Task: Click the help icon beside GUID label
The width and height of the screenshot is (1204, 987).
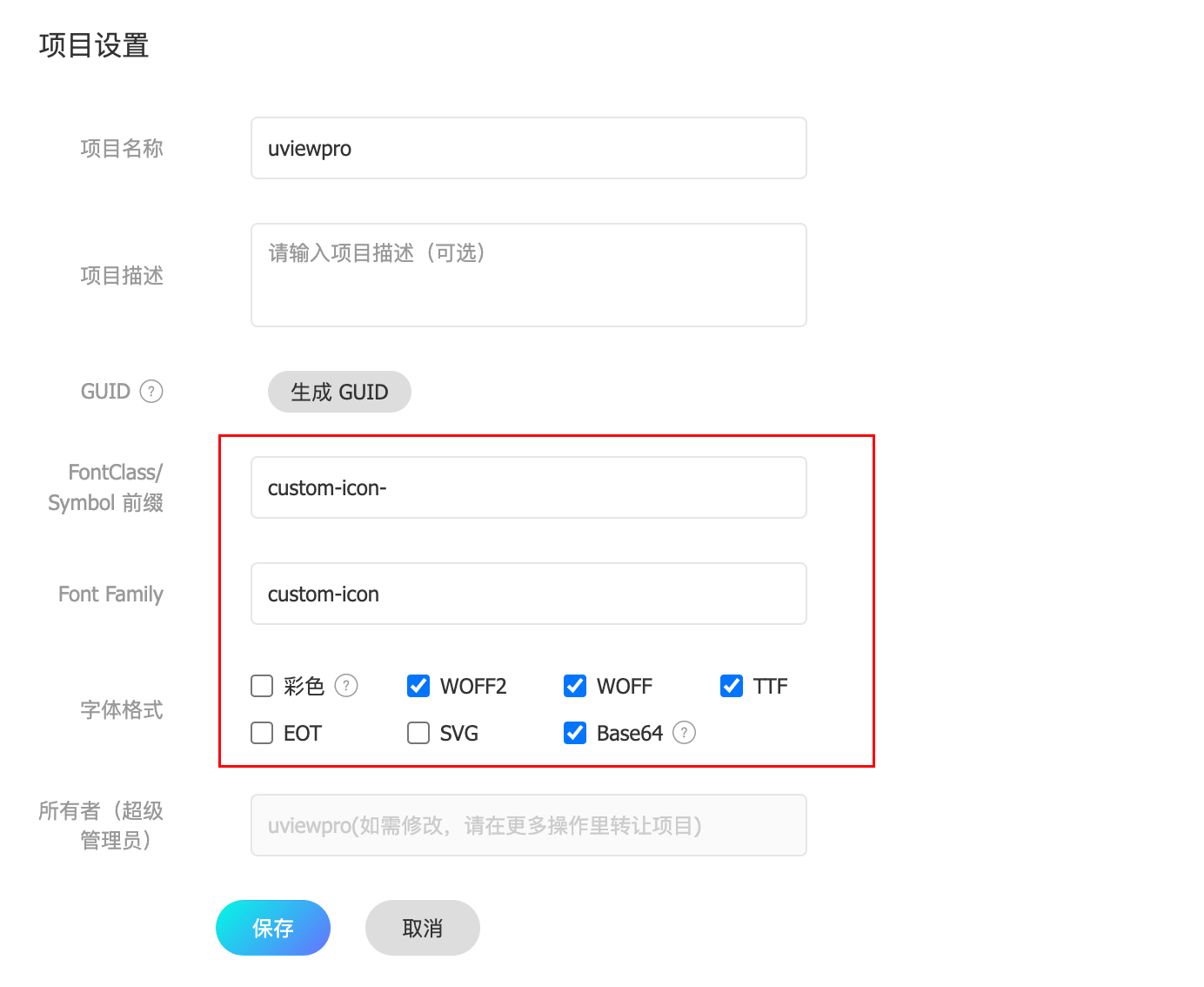Action: (151, 392)
